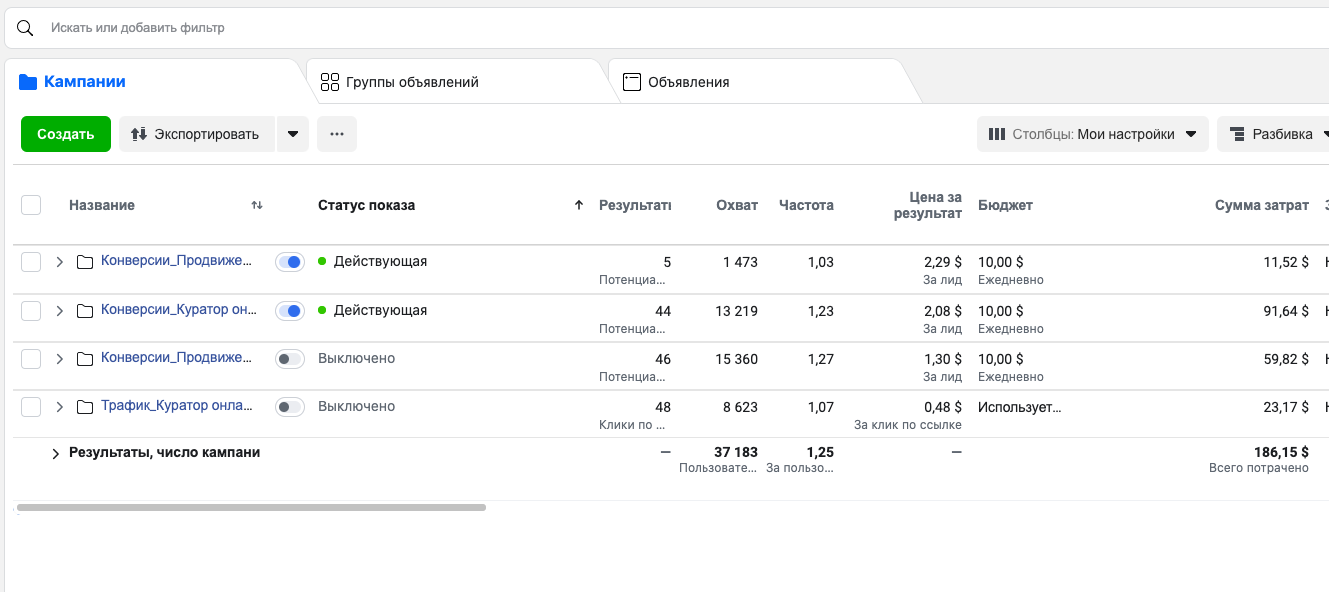Click the Разбивка breakdown icon
The image size is (1329, 592).
1236,134
